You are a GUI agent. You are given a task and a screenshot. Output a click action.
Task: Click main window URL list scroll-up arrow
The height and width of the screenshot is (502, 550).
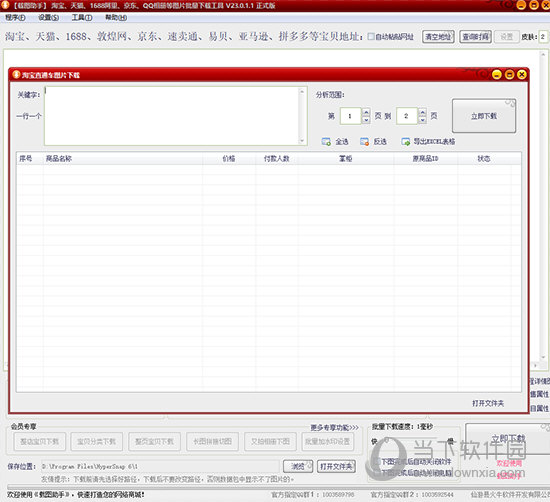[542, 54]
